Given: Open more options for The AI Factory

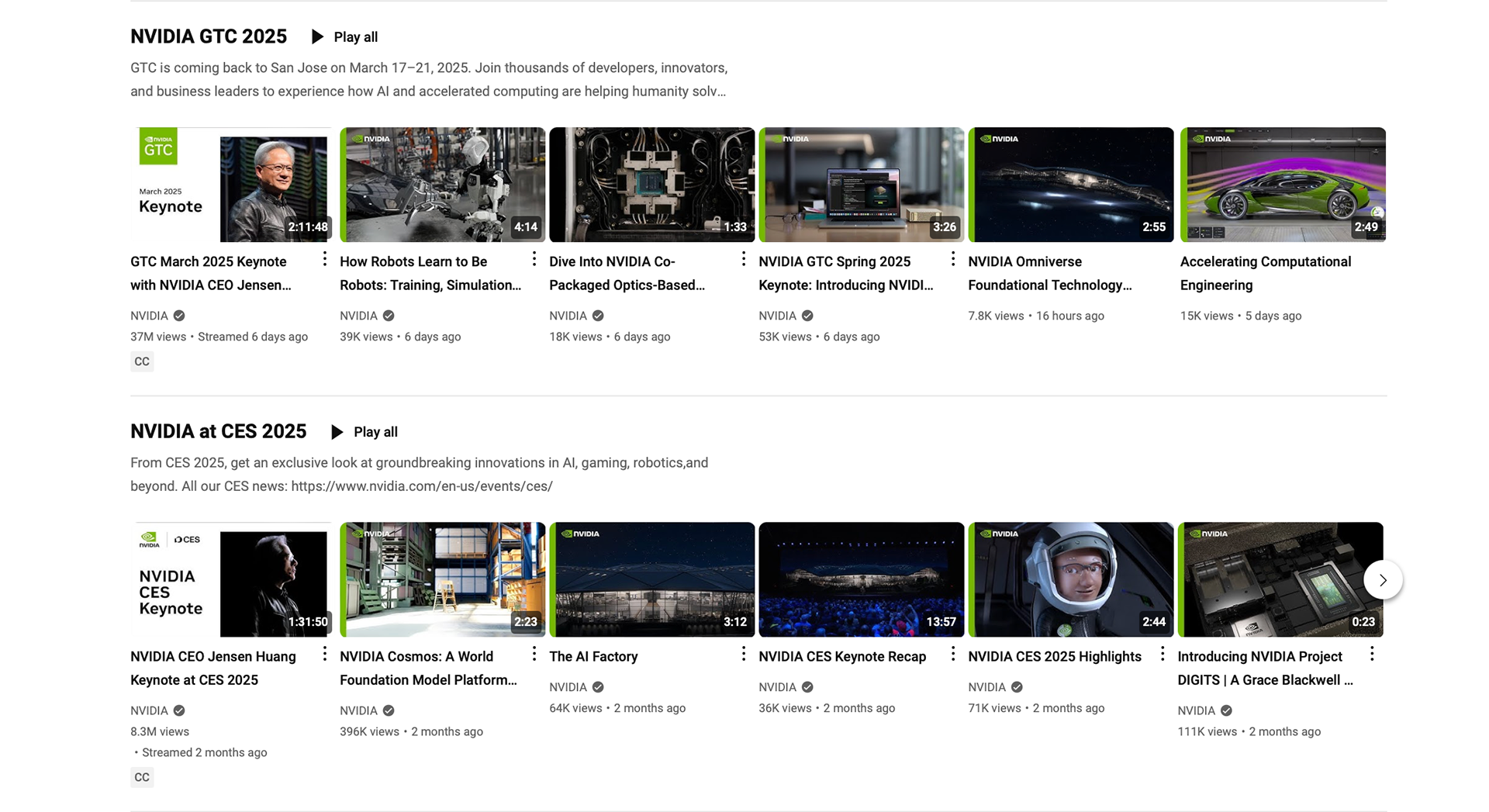Looking at the screenshot, I should (x=744, y=653).
